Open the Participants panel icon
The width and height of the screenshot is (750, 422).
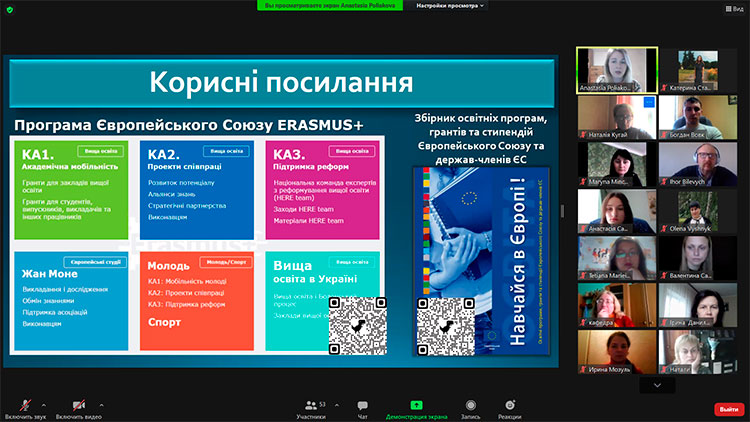click(310, 405)
